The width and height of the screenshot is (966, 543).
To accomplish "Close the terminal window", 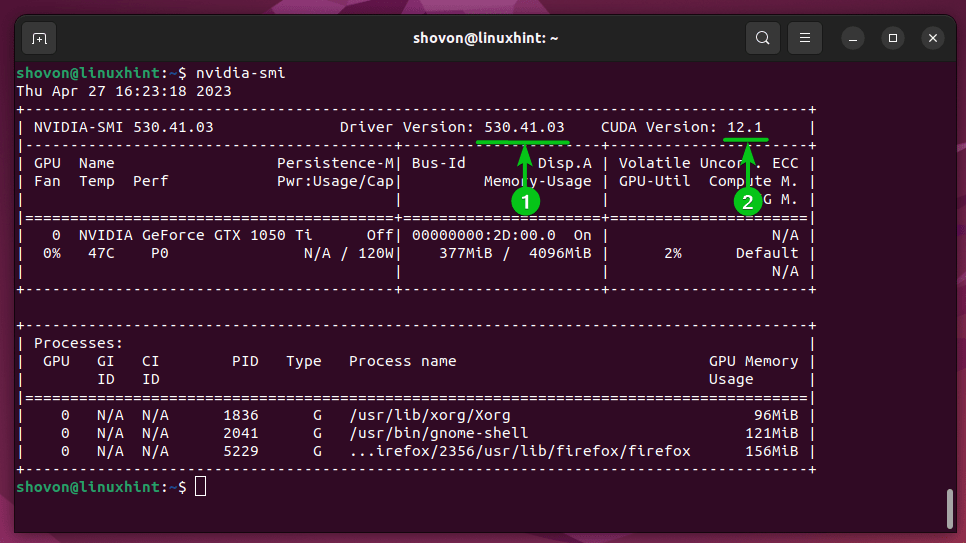I will point(933,38).
